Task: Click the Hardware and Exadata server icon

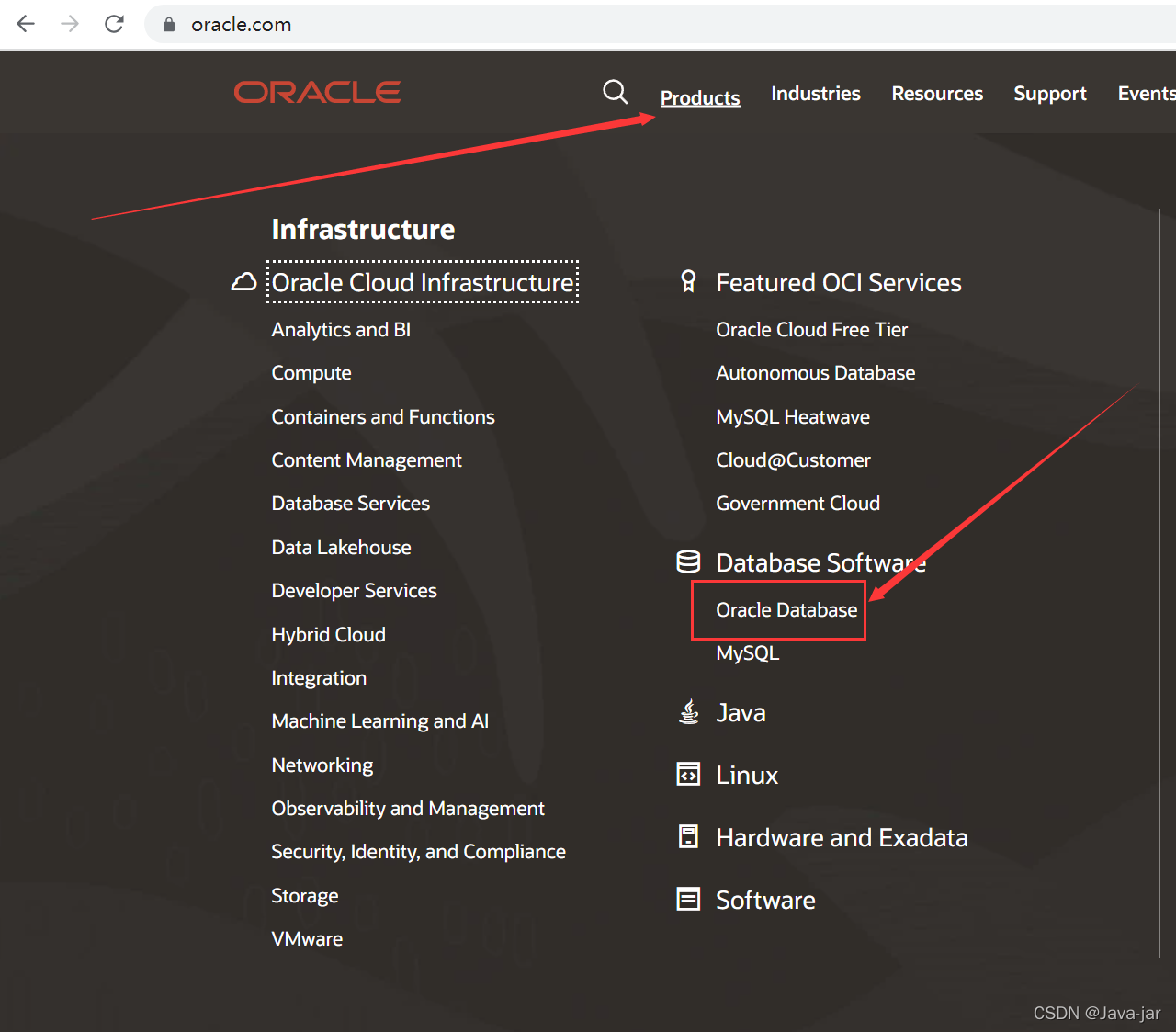Action: 688,836
